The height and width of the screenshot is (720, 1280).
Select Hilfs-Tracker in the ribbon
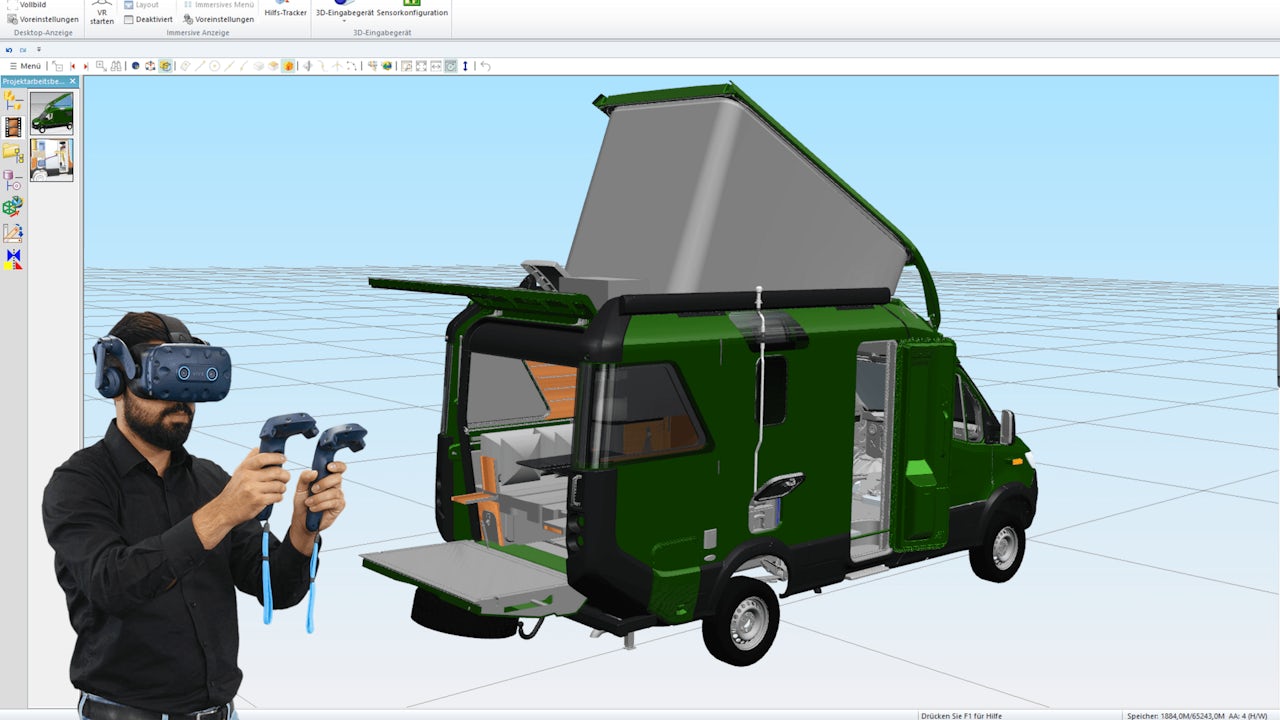click(x=284, y=13)
